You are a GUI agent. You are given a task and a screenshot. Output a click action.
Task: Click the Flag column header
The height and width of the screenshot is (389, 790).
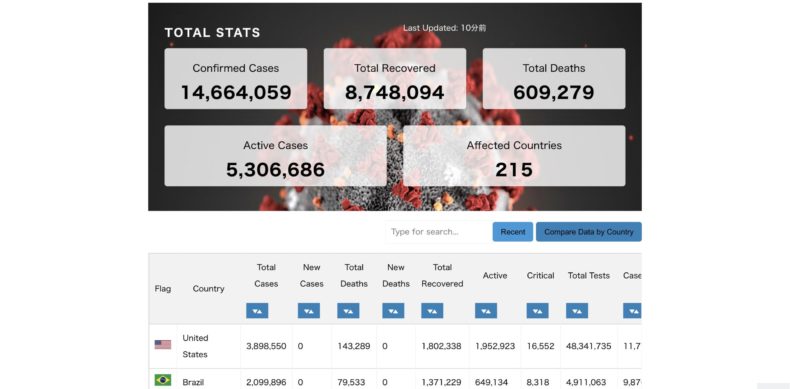pyautogui.click(x=163, y=289)
